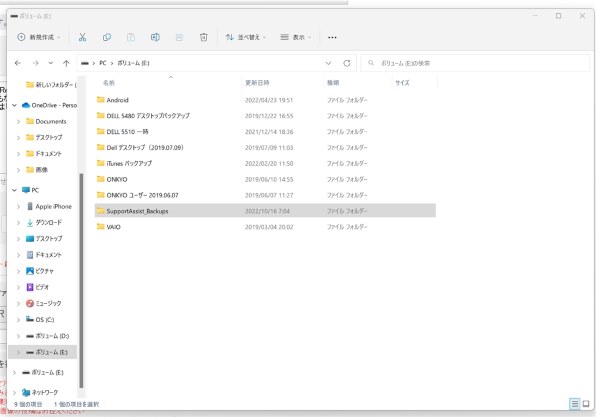596x417 pixels.
Task: Click the Refresh icon beside the address bar
Action: pos(347,63)
